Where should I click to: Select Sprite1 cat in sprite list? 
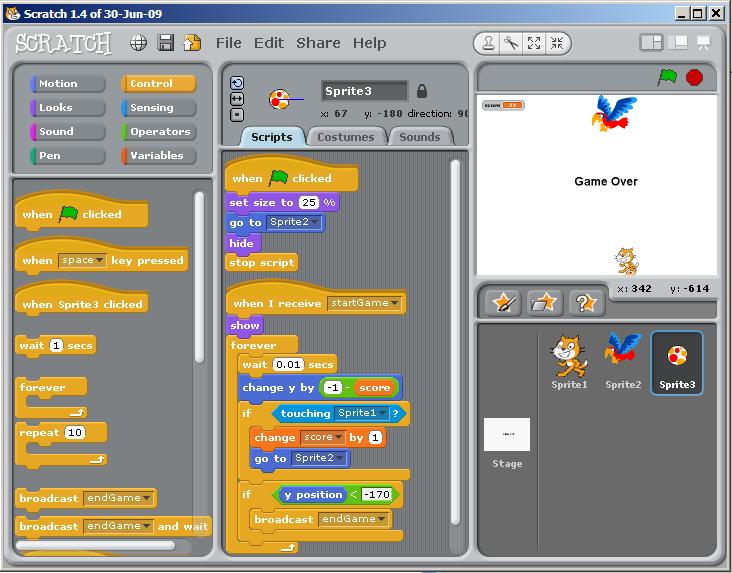[569, 363]
